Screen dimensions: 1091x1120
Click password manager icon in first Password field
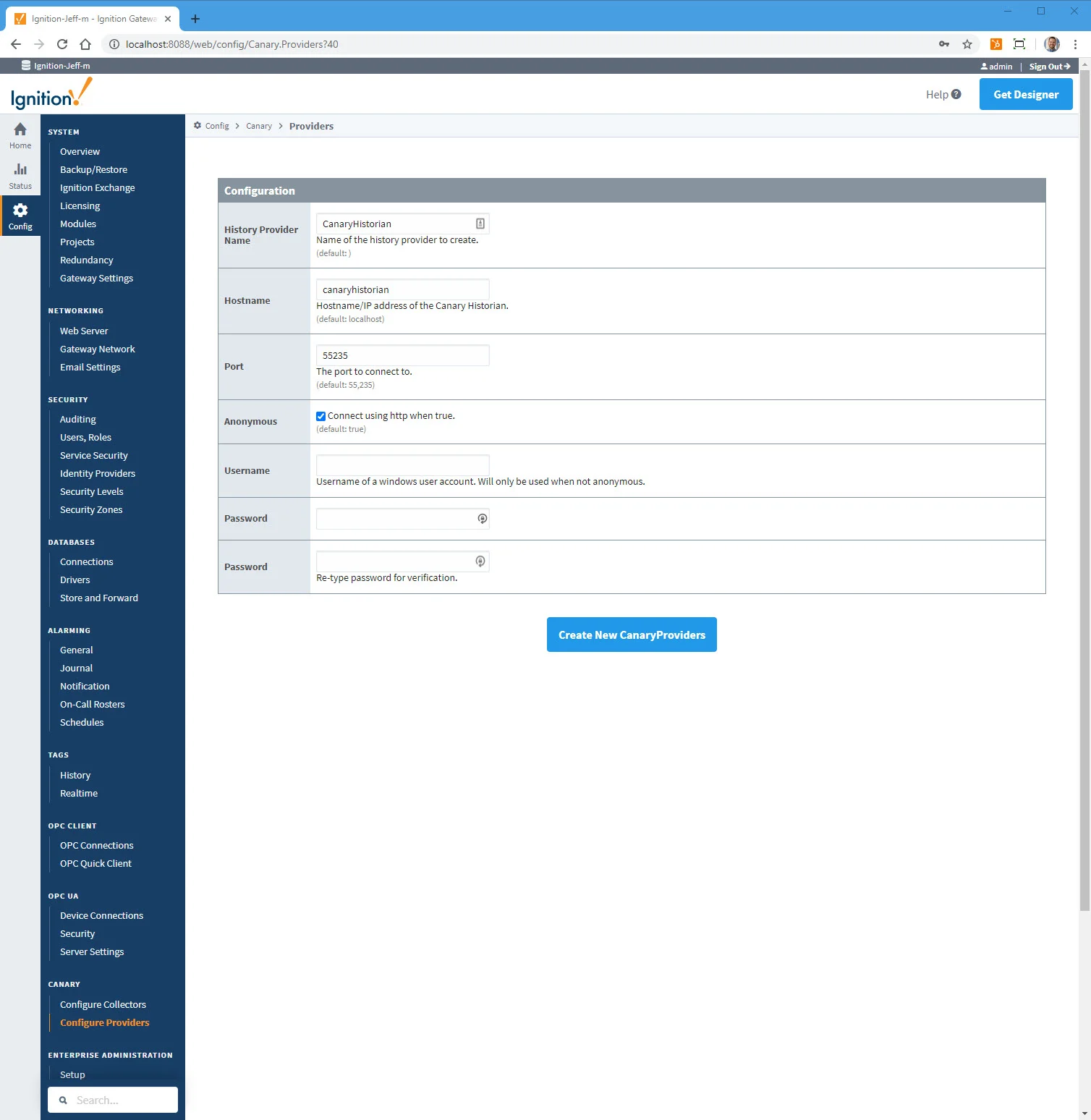point(483,519)
